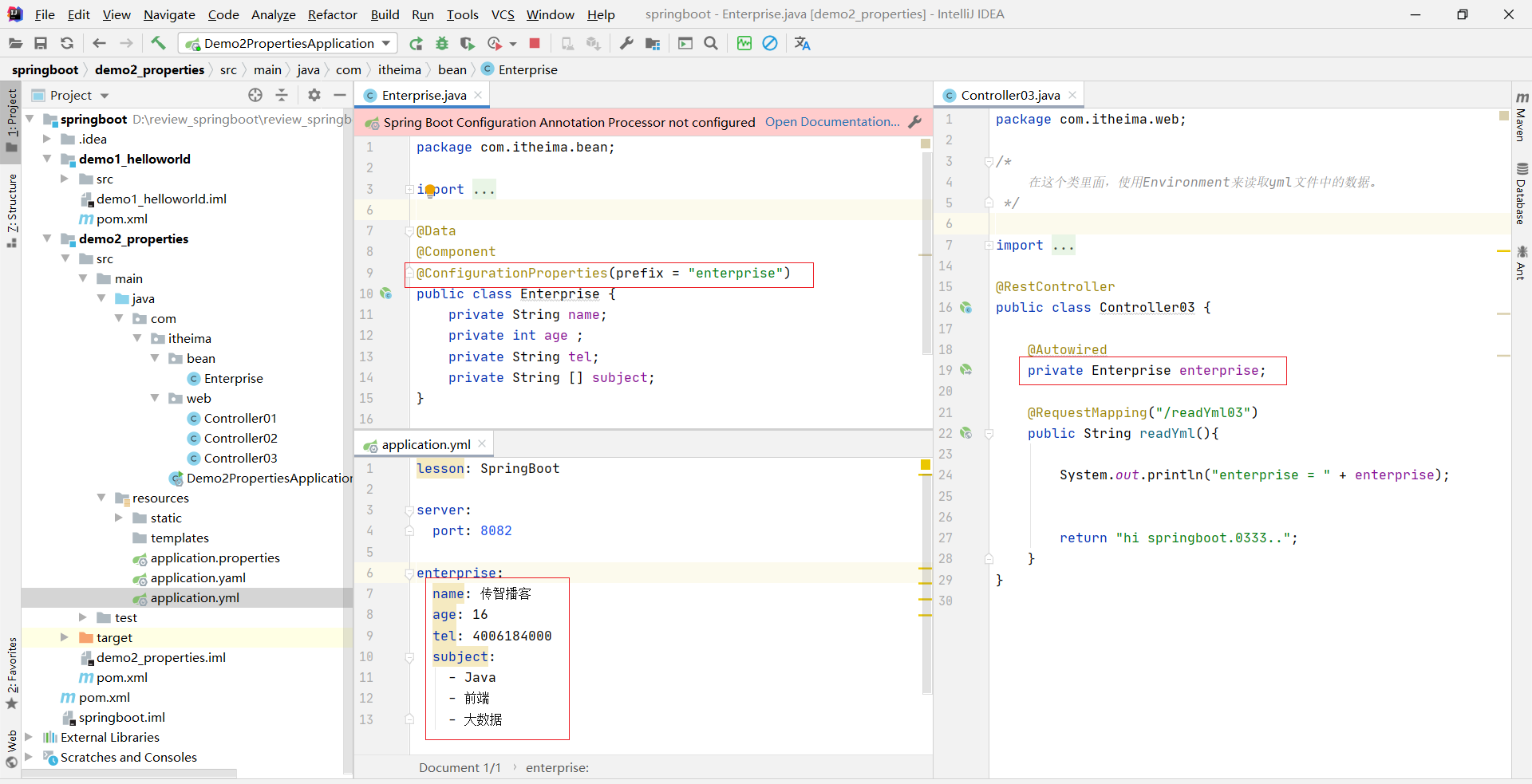Toggle the Database tool window
The height and width of the screenshot is (784, 1532).
[1521, 194]
